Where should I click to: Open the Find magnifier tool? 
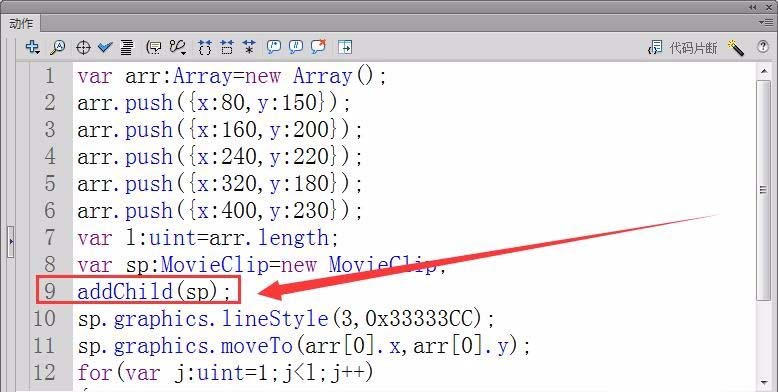pos(58,47)
